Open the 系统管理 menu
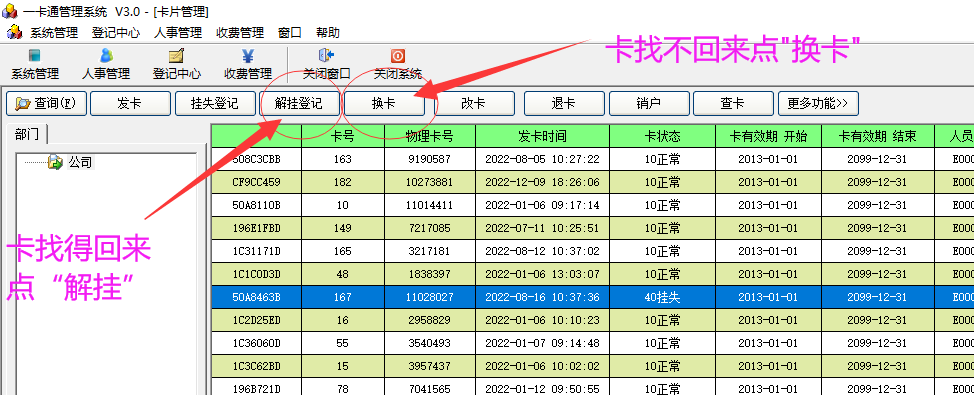Viewport: 974px width, 395px height. click(x=54, y=33)
